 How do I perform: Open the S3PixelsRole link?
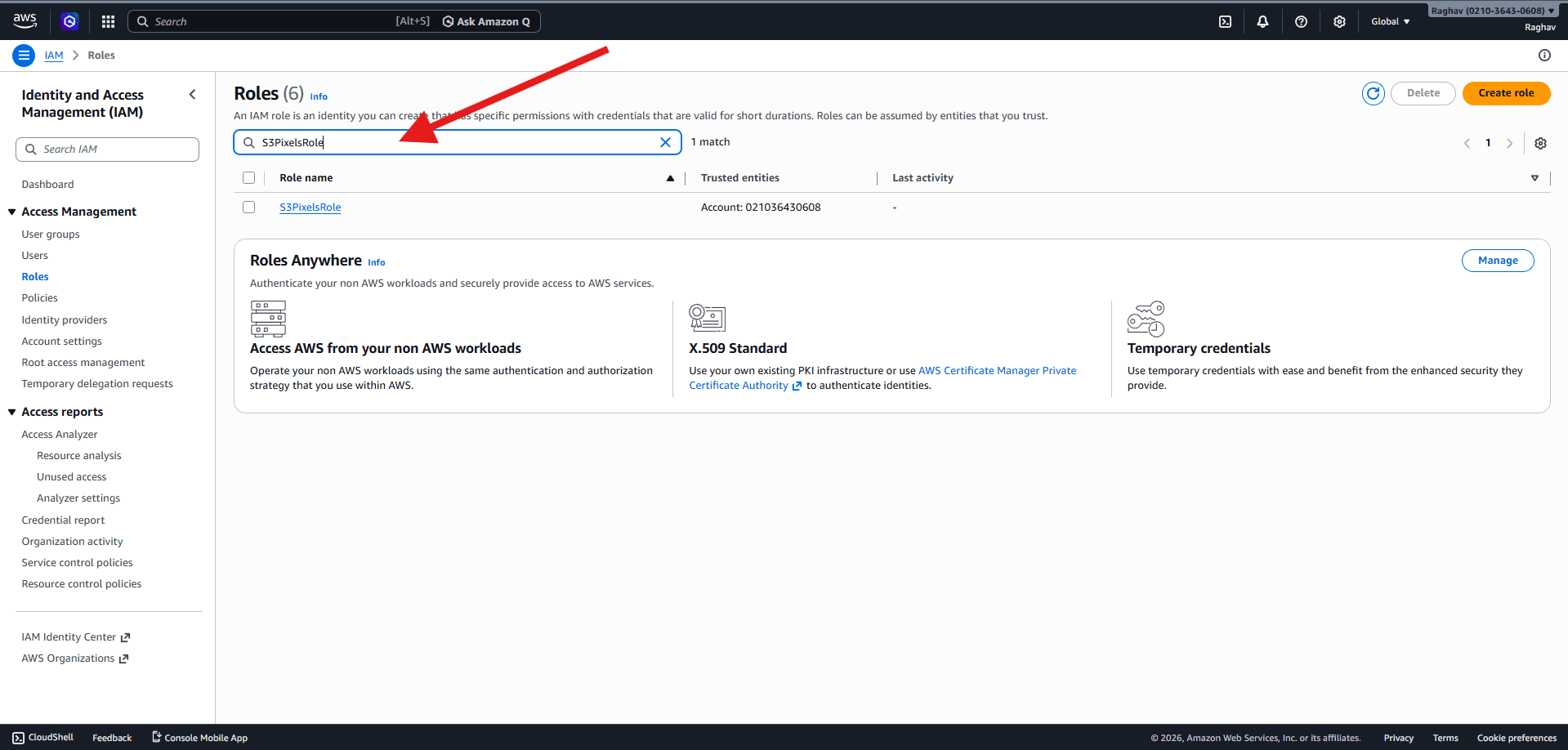(310, 207)
